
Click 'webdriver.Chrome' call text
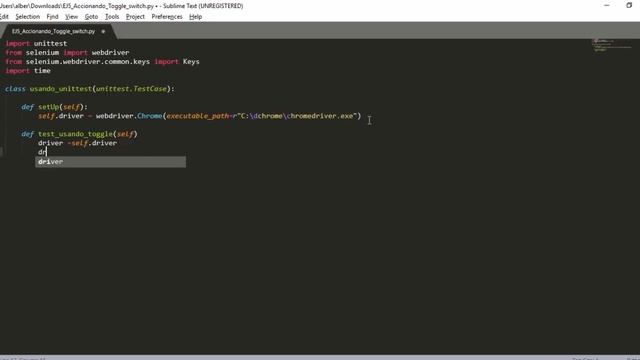click(x=129, y=116)
